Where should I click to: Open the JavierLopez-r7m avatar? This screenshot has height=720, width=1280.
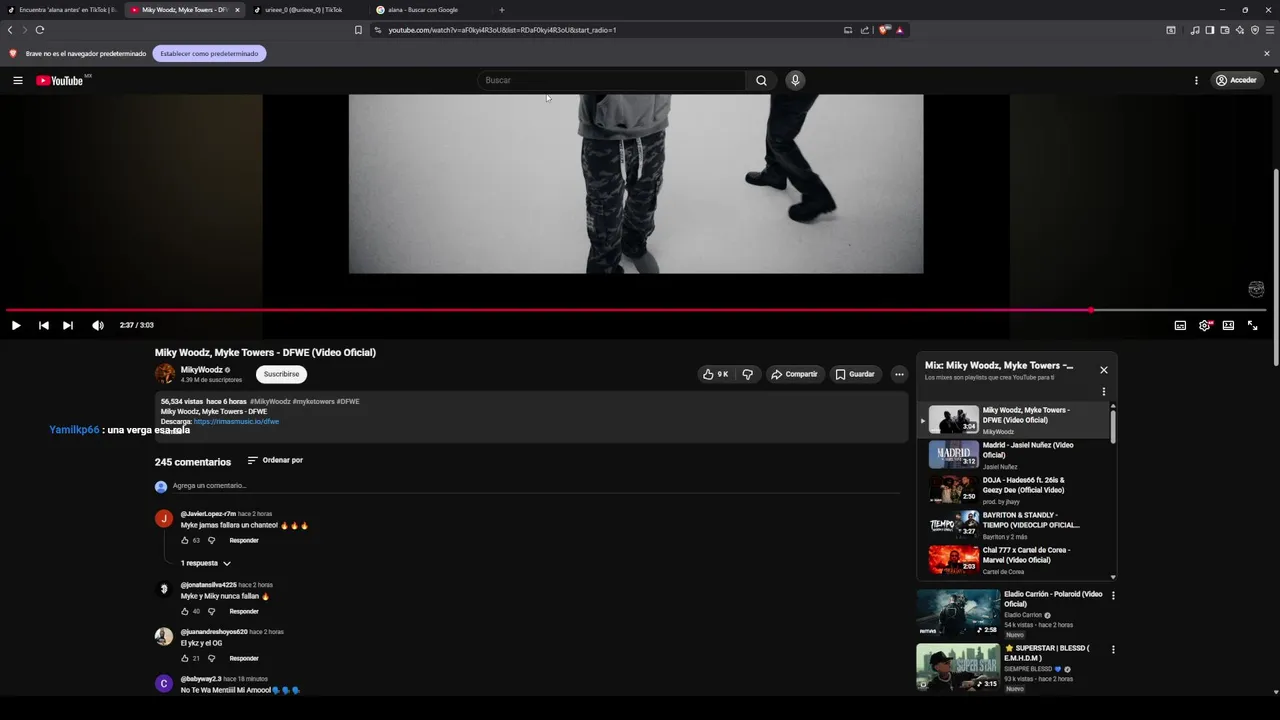click(164, 518)
